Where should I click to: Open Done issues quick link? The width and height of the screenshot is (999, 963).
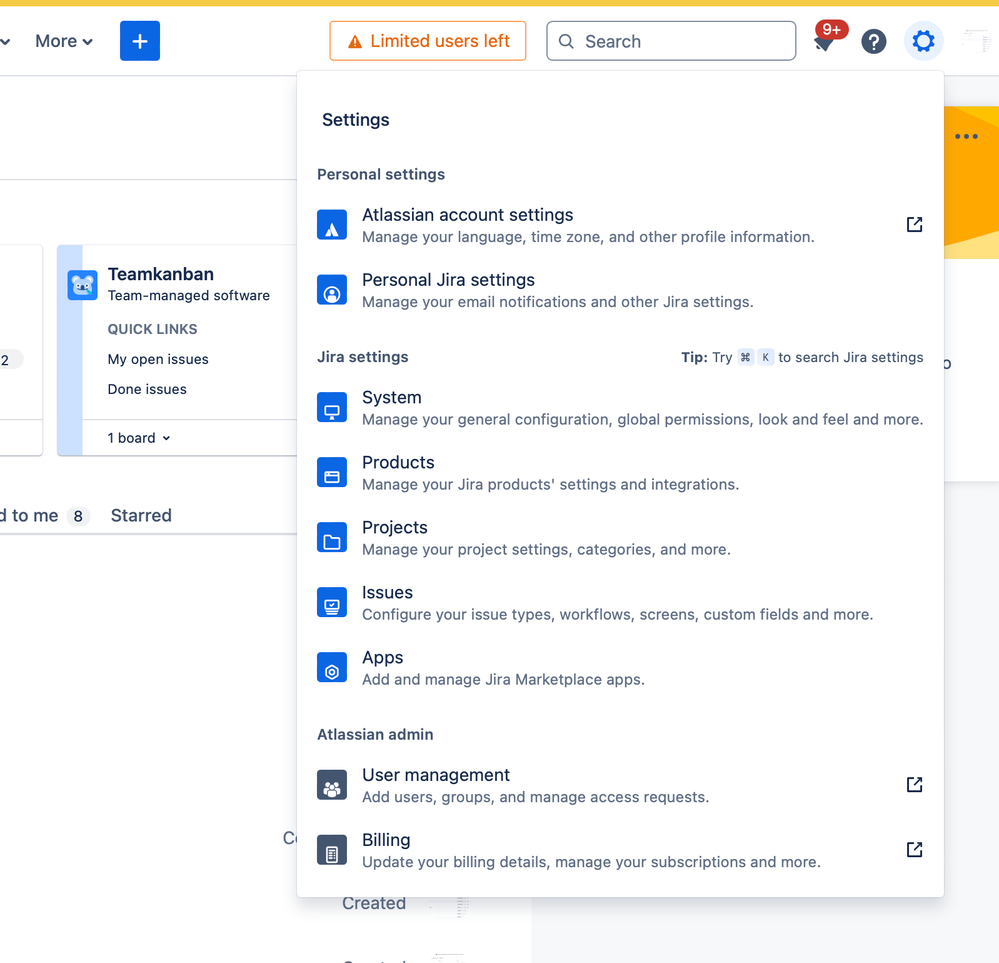(147, 389)
